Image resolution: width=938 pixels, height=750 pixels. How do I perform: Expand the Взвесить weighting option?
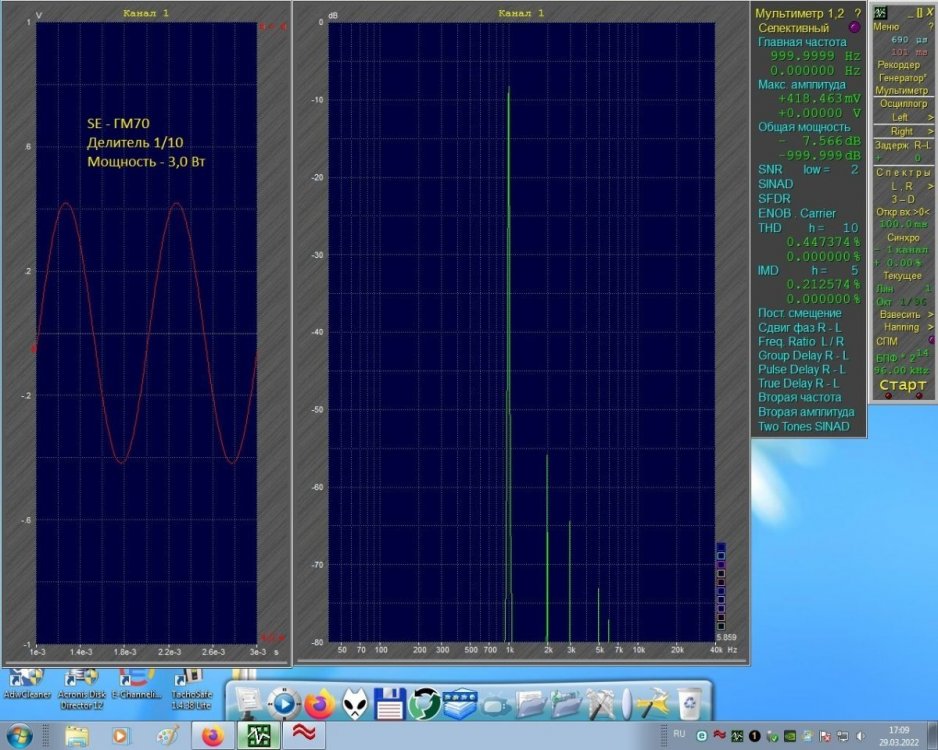pos(902,314)
